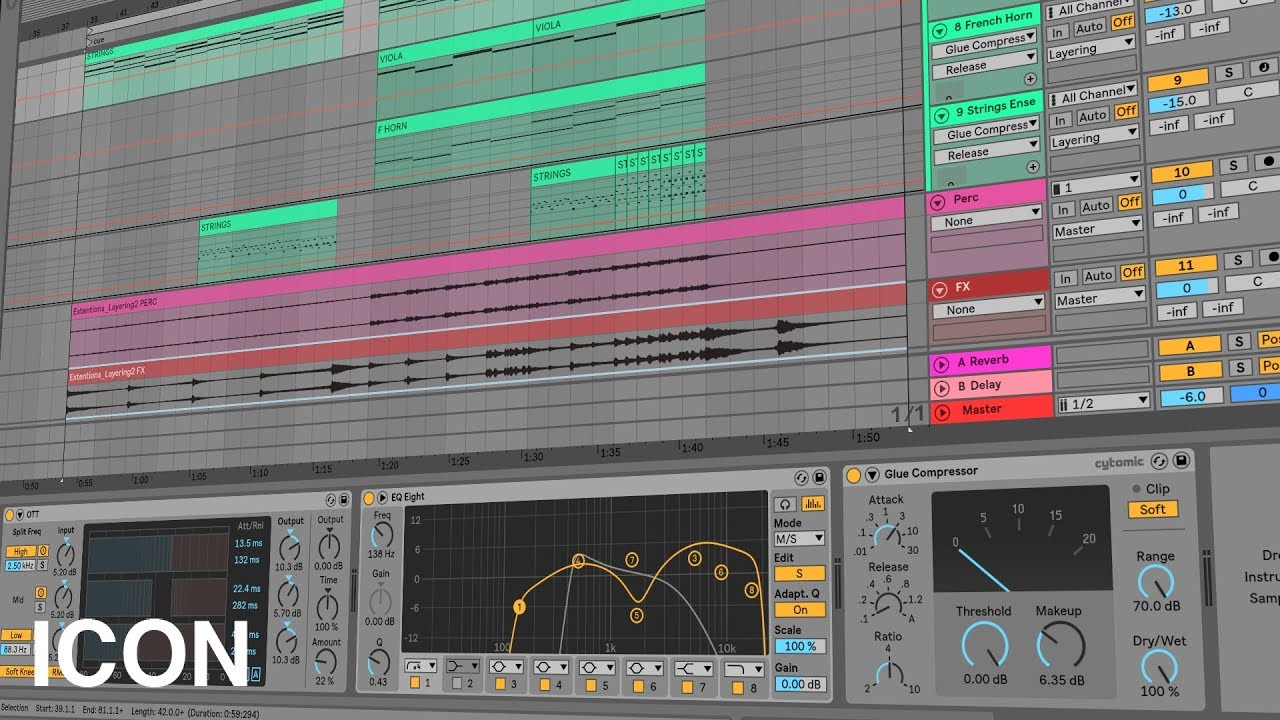Toggle the EQ band 4 activator square
The width and height of the screenshot is (1280, 720).
544,686
